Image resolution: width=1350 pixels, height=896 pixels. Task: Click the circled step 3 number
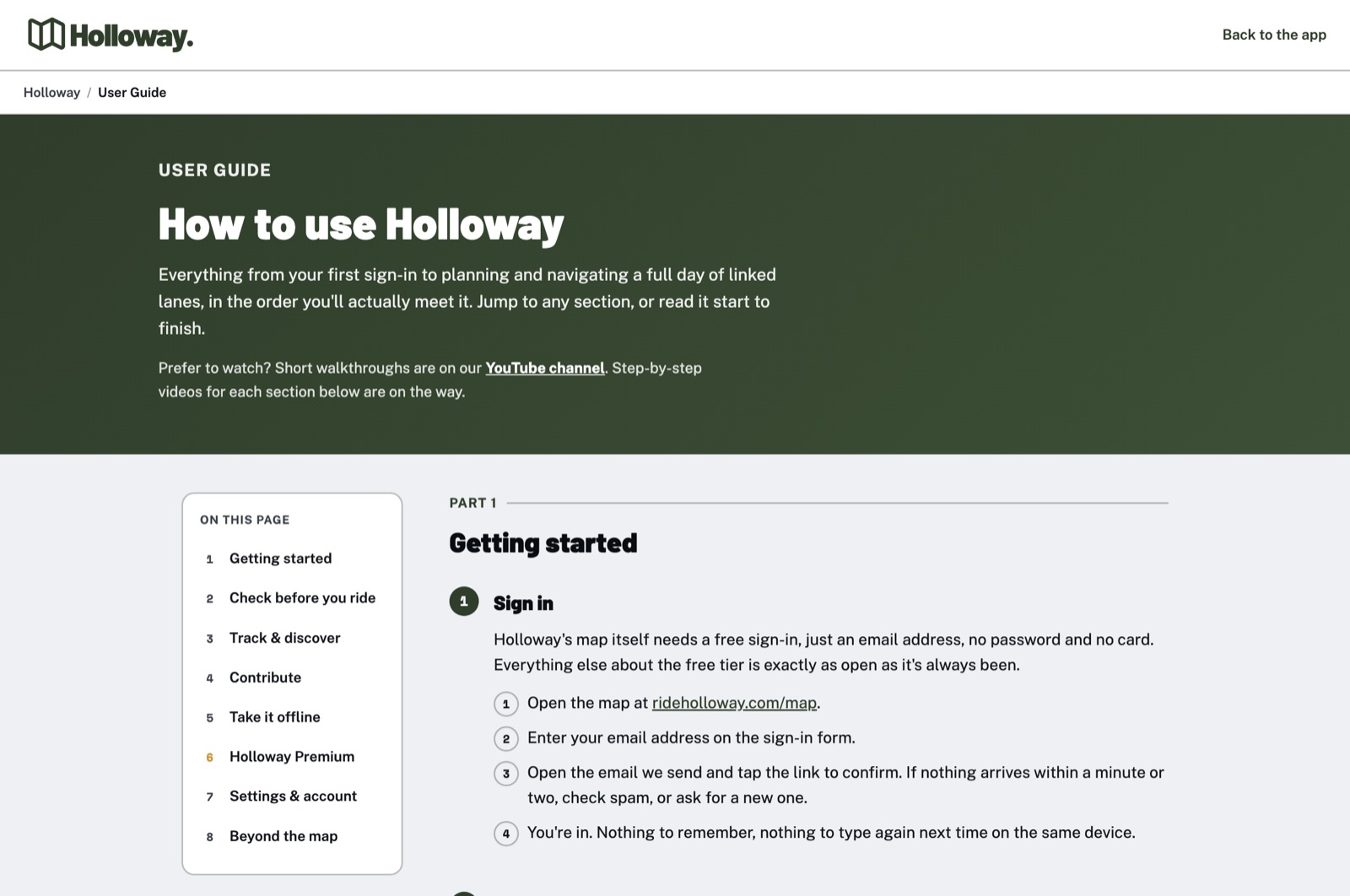point(506,773)
